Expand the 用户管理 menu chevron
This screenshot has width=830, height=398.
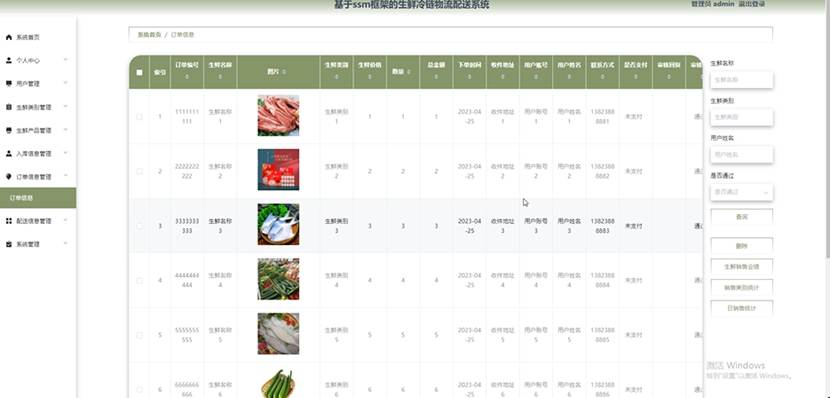pyautogui.click(x=66, y=83)
